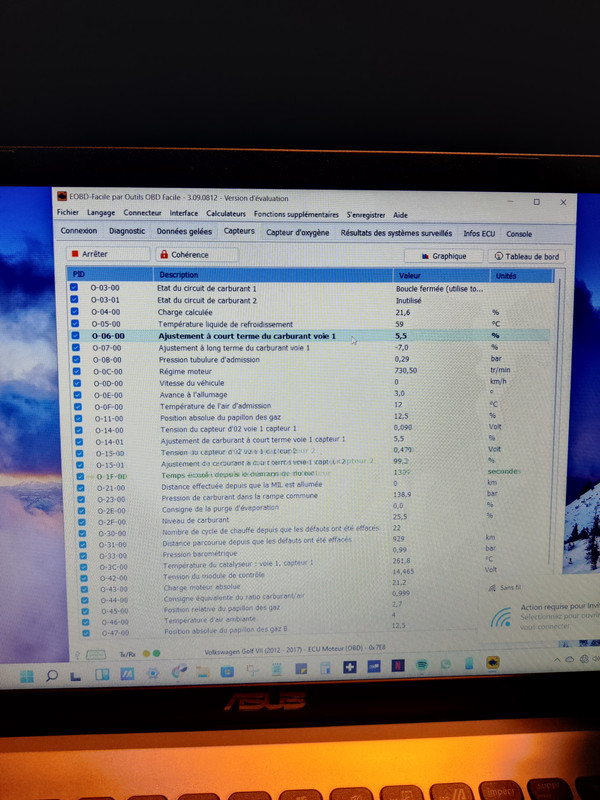Open the Graphique chart view
The image size is (600, 800).
tap(443, 256)
